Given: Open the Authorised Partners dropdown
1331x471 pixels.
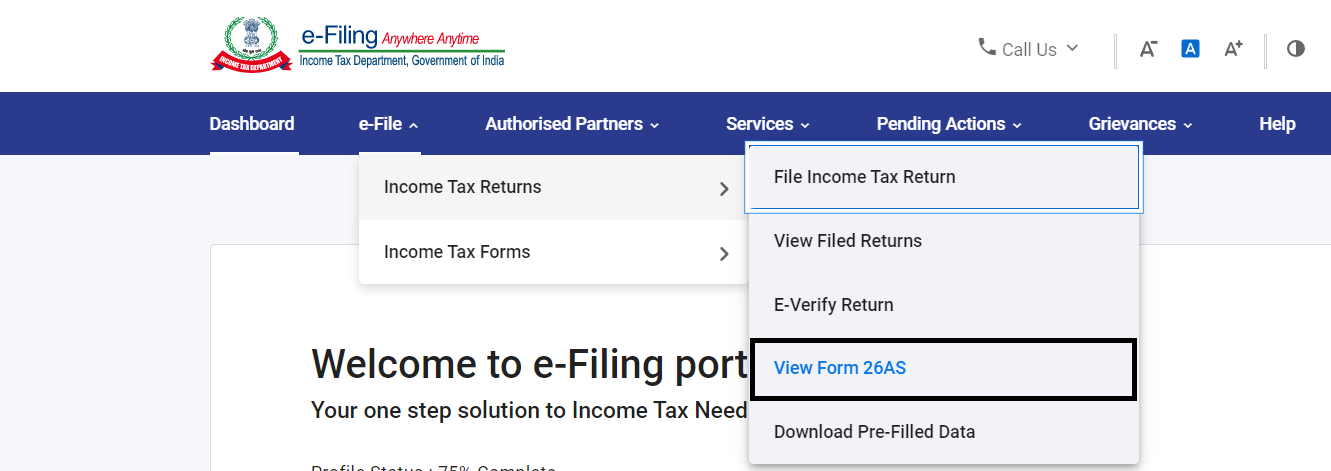Looking at the screenshot, I should 572,124.
